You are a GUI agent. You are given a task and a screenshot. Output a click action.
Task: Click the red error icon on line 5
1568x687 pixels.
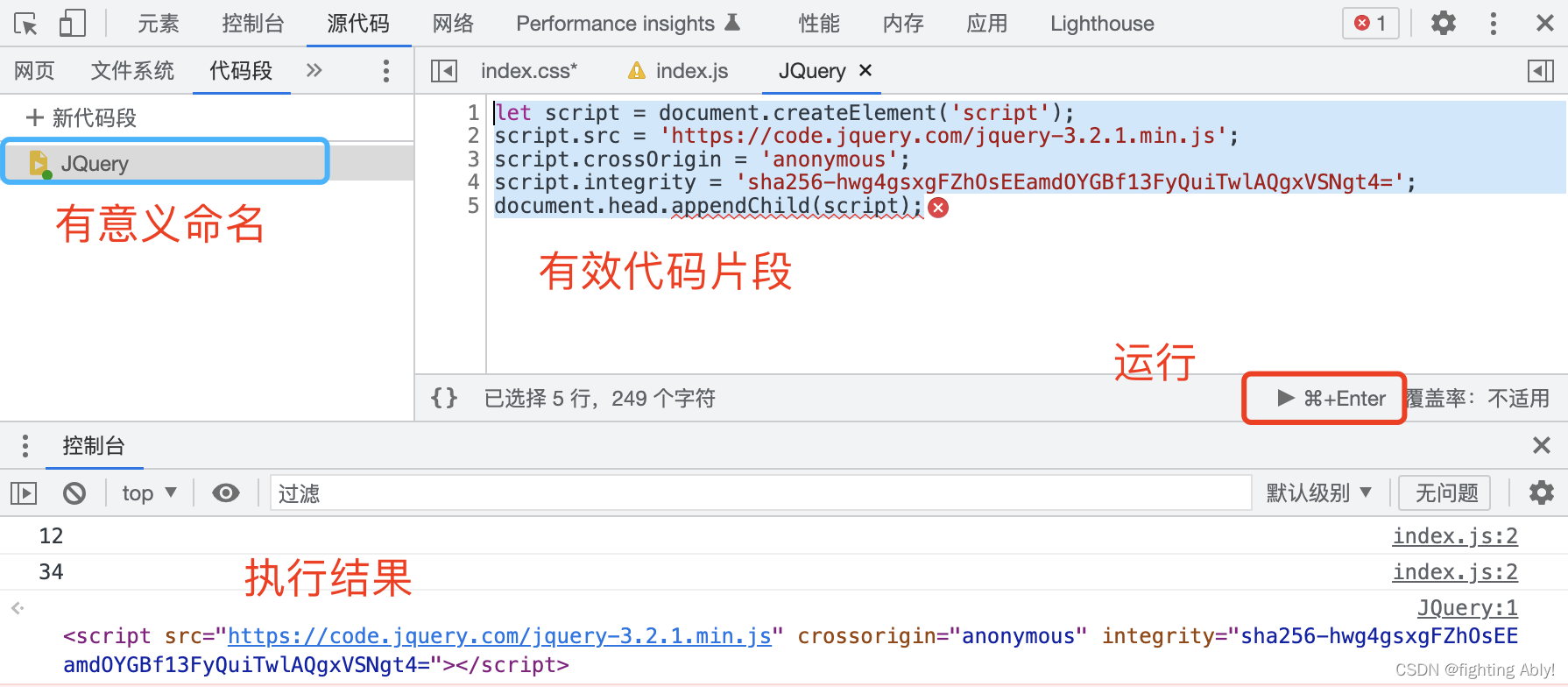pyautogui.click(x=938, y=208)
